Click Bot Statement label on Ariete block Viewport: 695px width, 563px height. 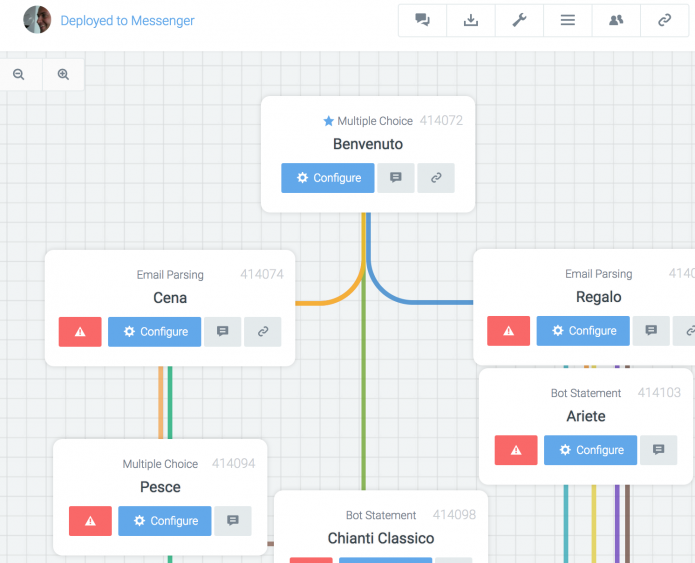586,393
